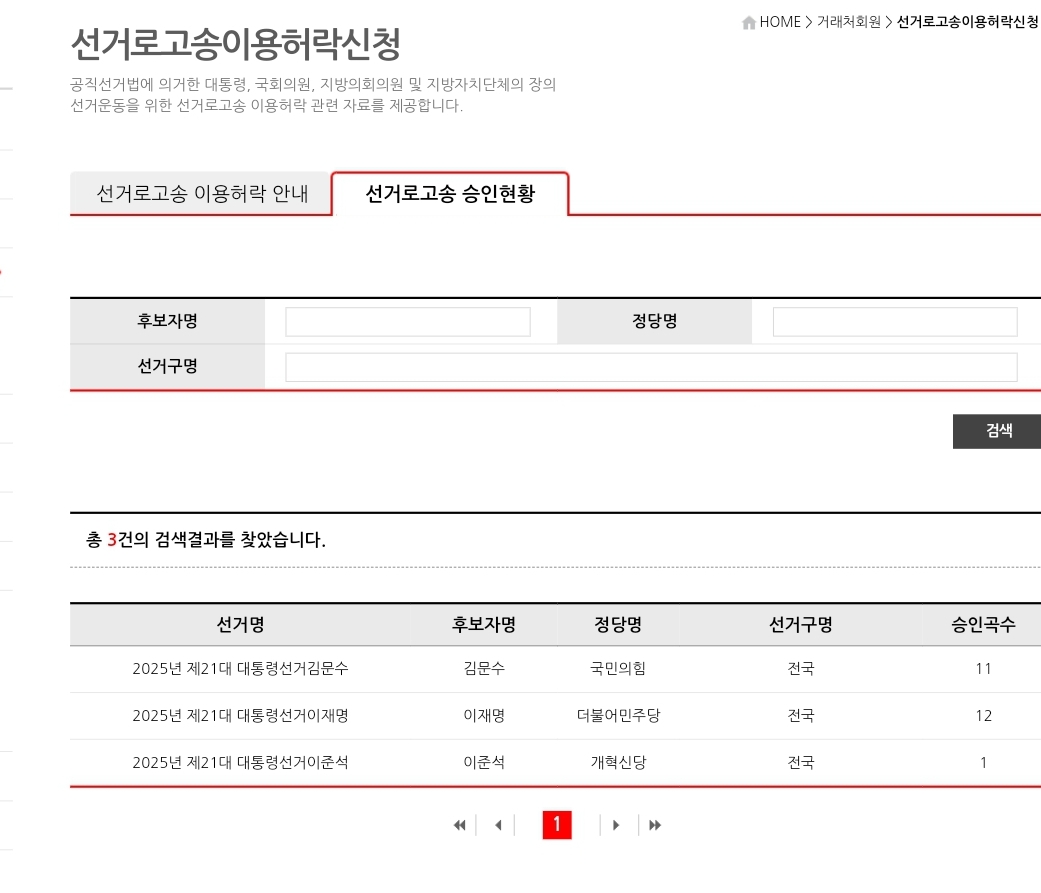Screen dimensions: 1041x893
Task: Click 전국 in the 이준석 row
Action: (801, 763)
